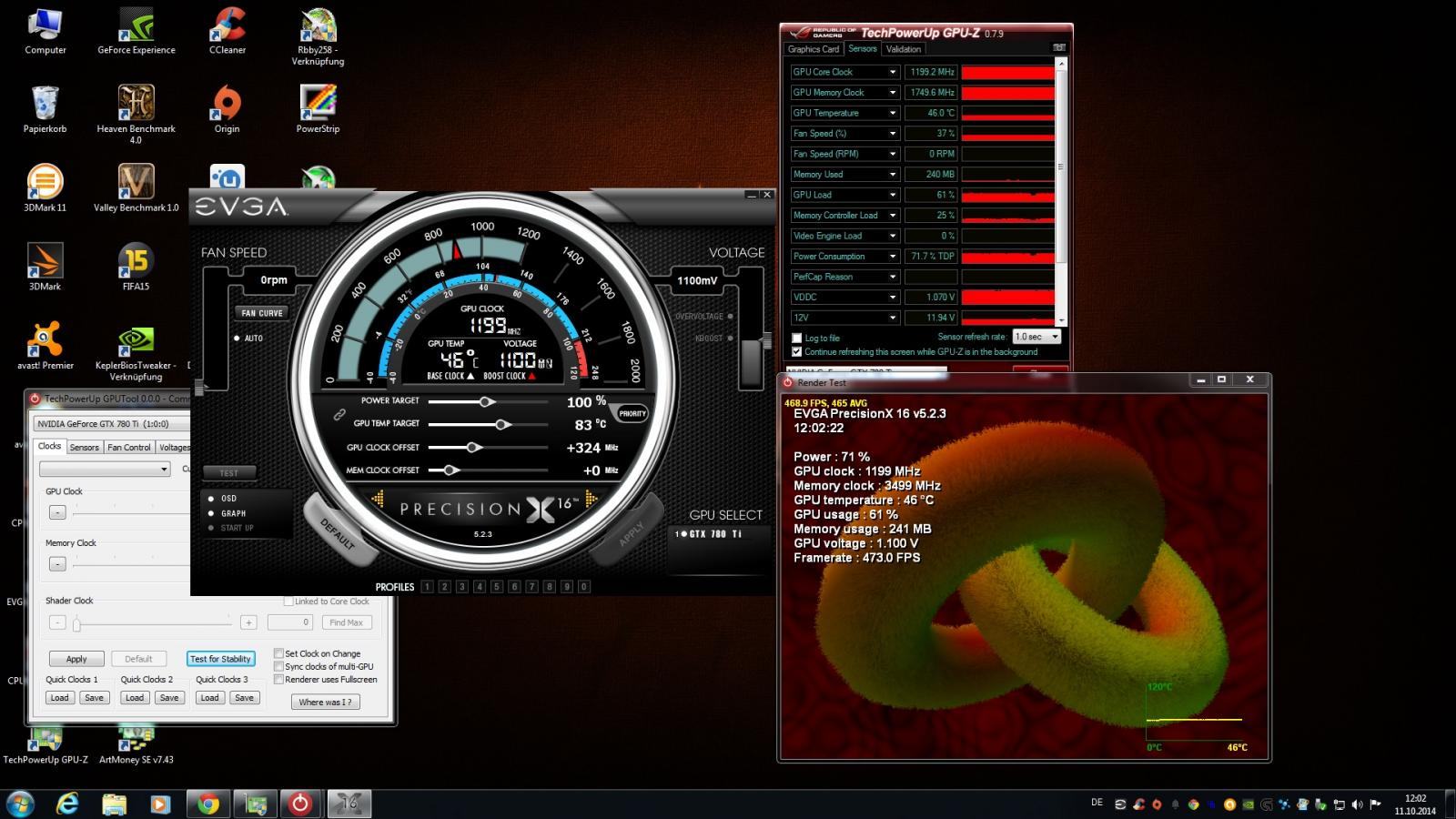
Task: Click the DEFAULT button in Precision X
Action: click(339, 531)
